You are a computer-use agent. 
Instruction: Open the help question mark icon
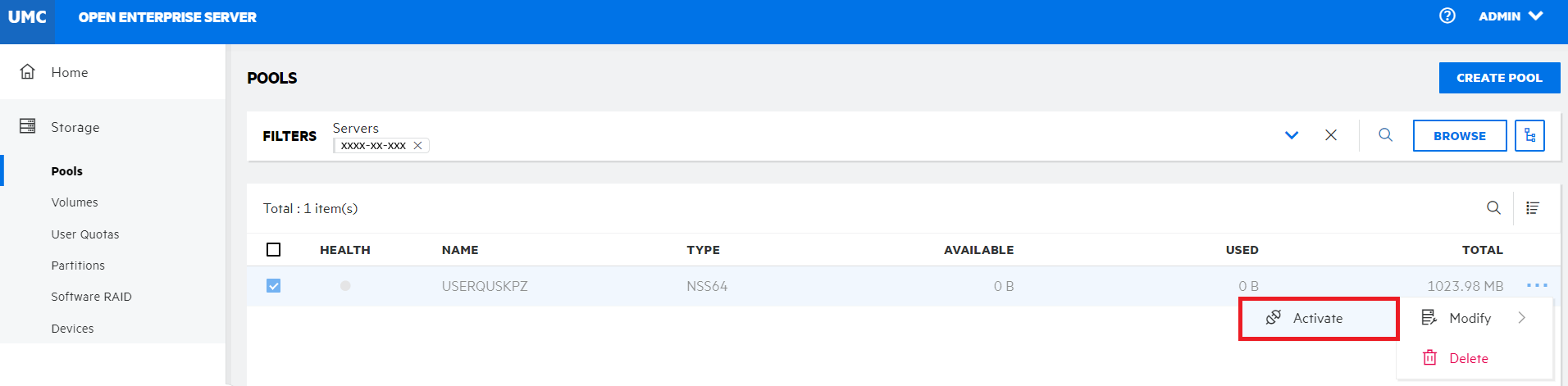tap(1447, 16)
